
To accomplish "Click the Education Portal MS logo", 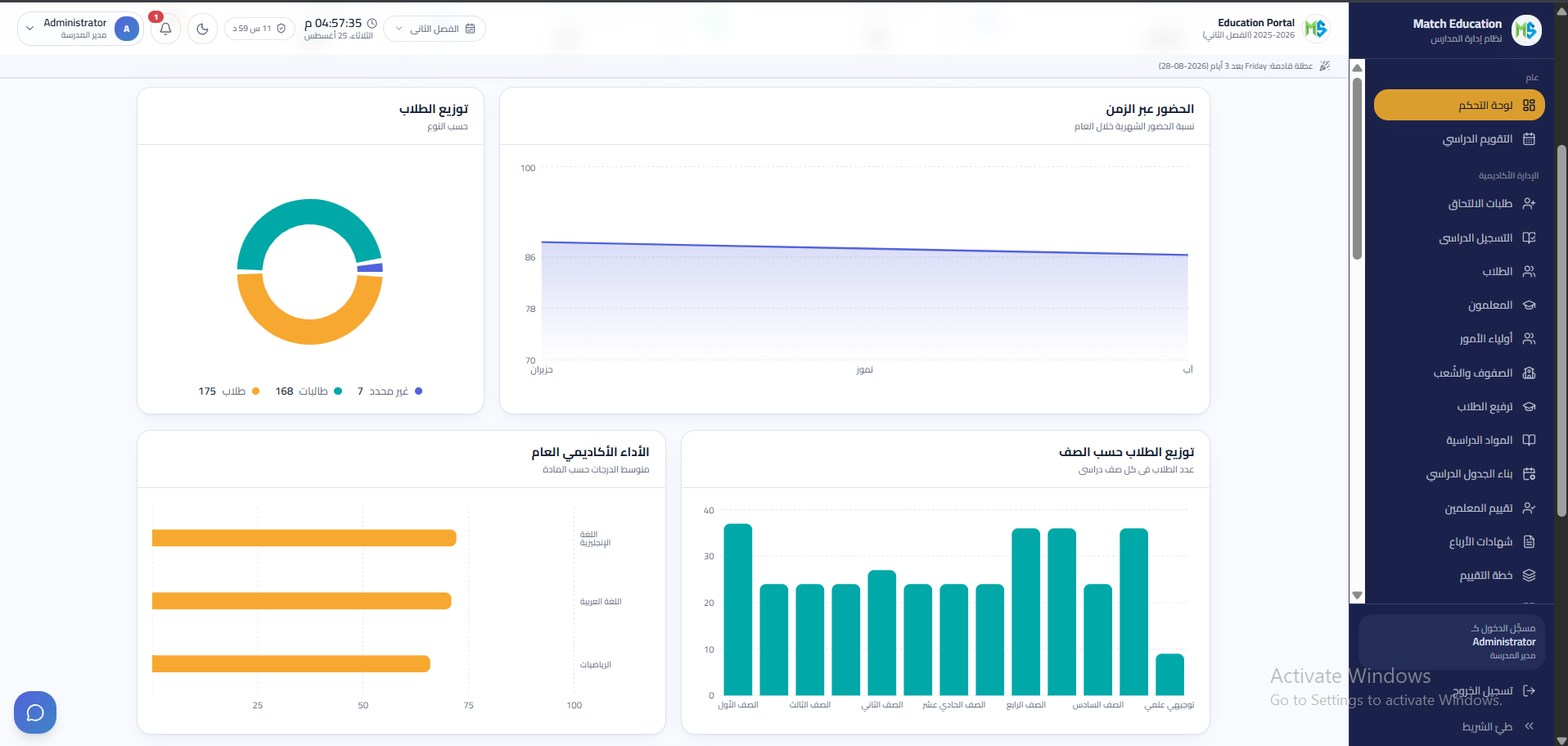I will click(1316, 29).
